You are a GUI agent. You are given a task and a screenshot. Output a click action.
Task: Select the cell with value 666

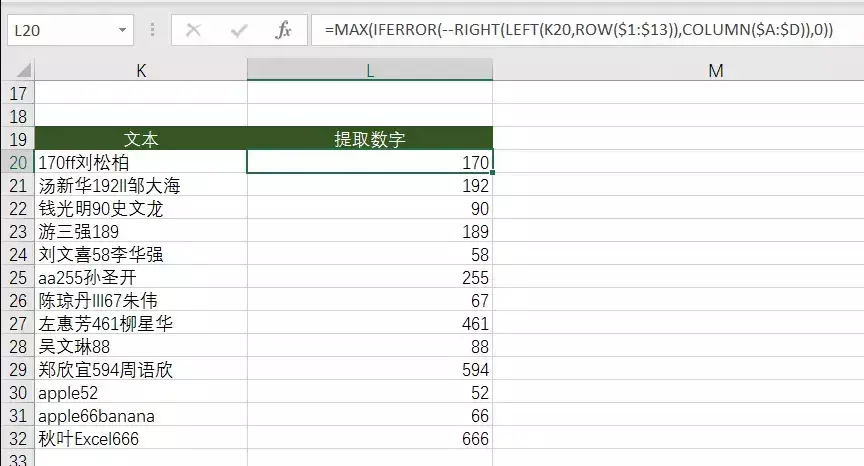(370, 440)
